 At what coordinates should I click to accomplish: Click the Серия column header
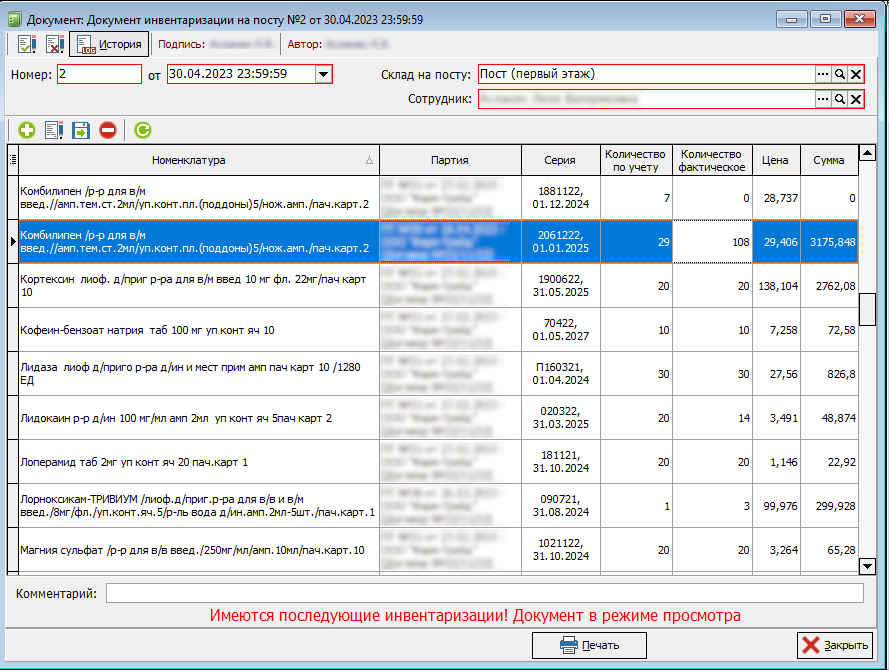pyautogui.click(x=559, y=160)
